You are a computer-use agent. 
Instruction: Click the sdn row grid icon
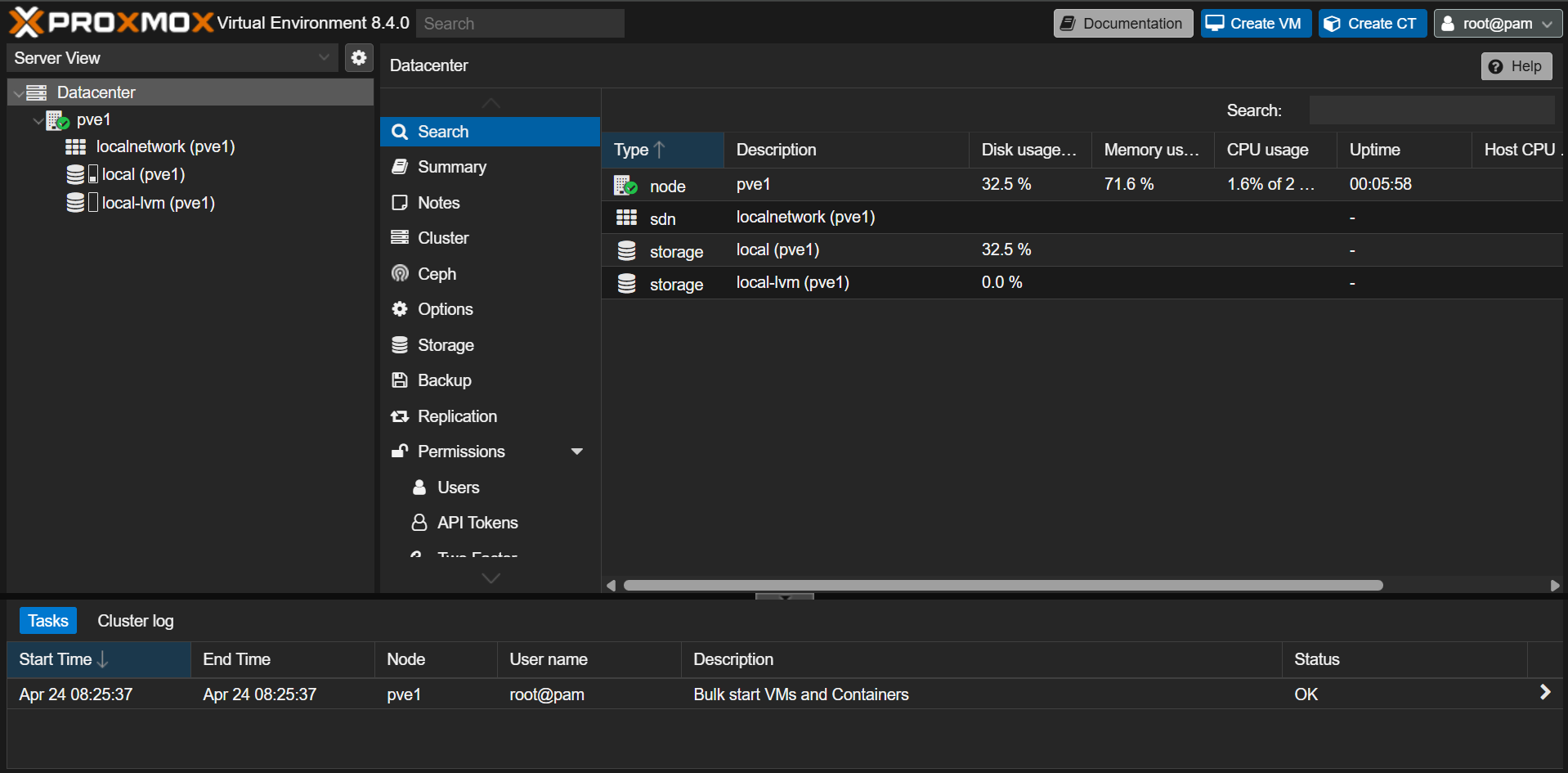(x=626, y=218)
